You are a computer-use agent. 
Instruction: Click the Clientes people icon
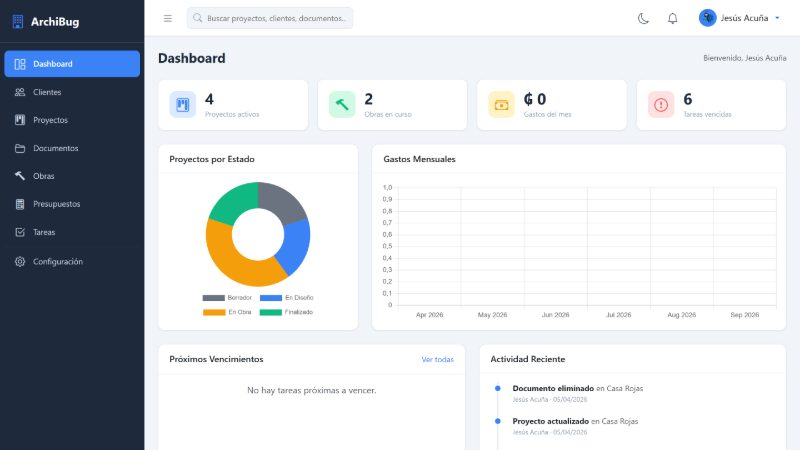point(20,92)
